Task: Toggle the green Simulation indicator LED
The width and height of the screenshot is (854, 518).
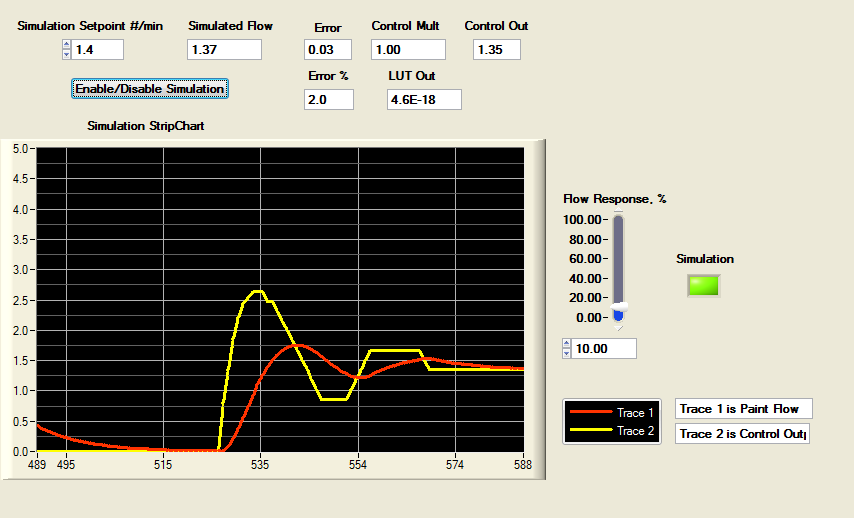Action: (x=704, y=285)
